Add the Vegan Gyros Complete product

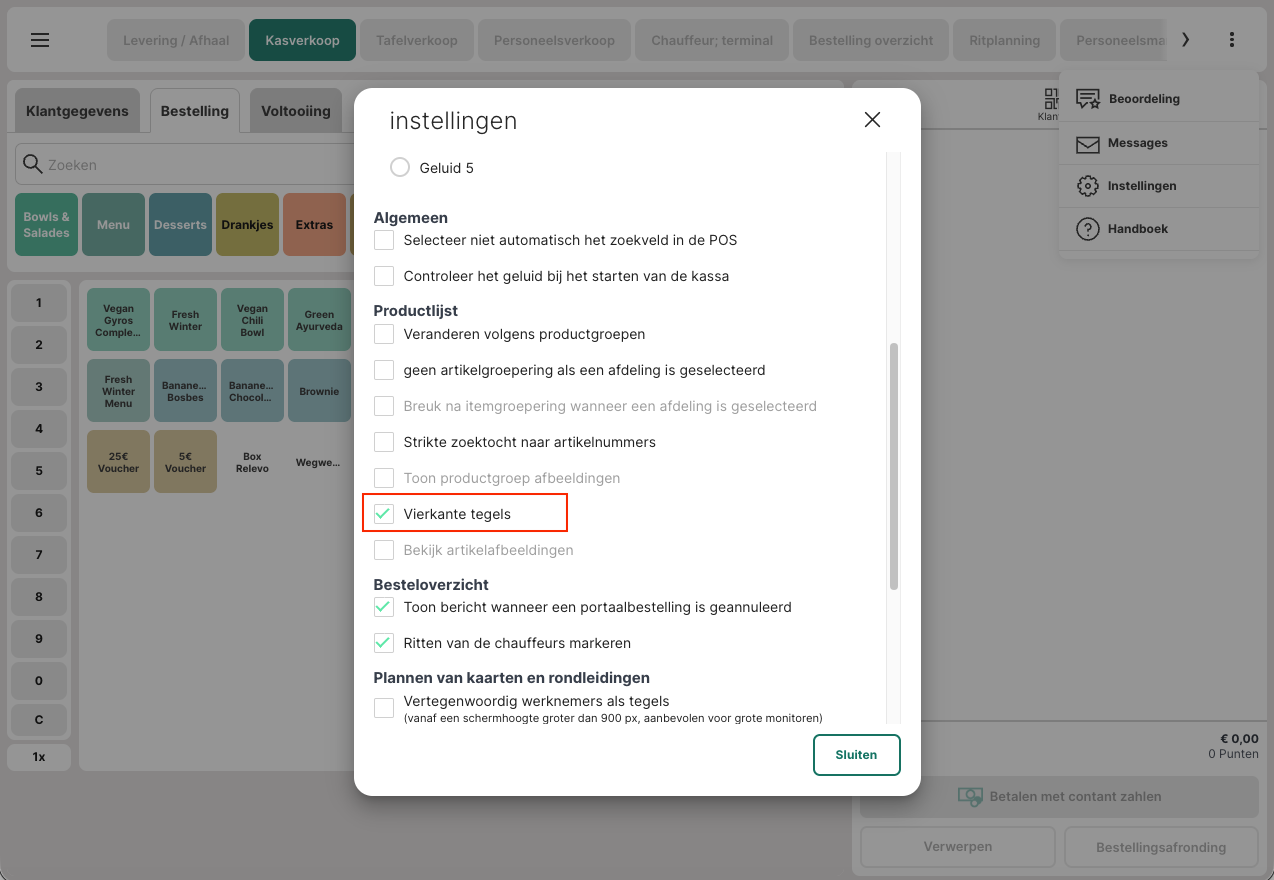pyautogui.click(x=118, y=321)
